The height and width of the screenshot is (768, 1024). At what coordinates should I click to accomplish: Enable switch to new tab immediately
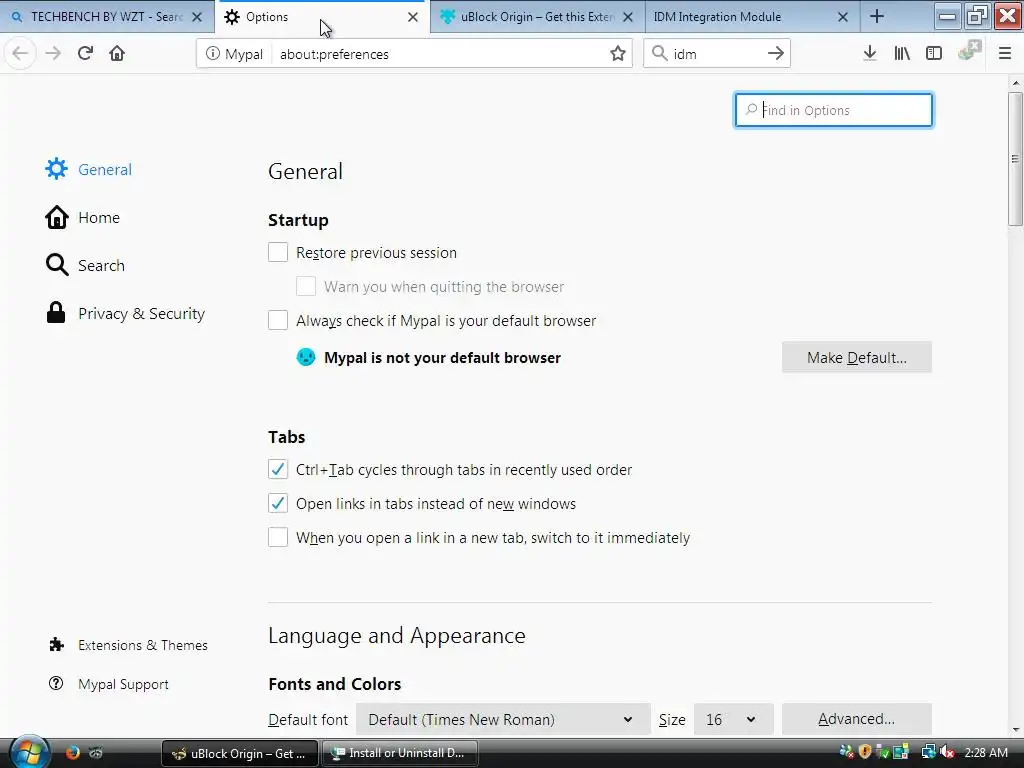pyautogui.click(x=278, y=537)
